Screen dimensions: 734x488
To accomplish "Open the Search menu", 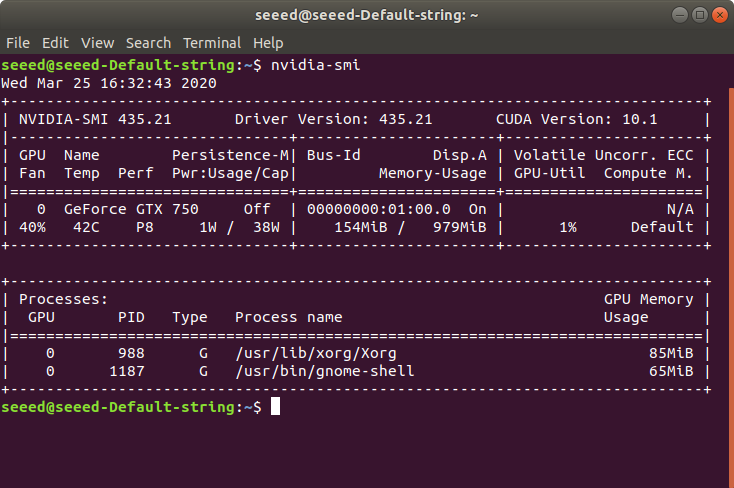I will (x=148, y=43).
